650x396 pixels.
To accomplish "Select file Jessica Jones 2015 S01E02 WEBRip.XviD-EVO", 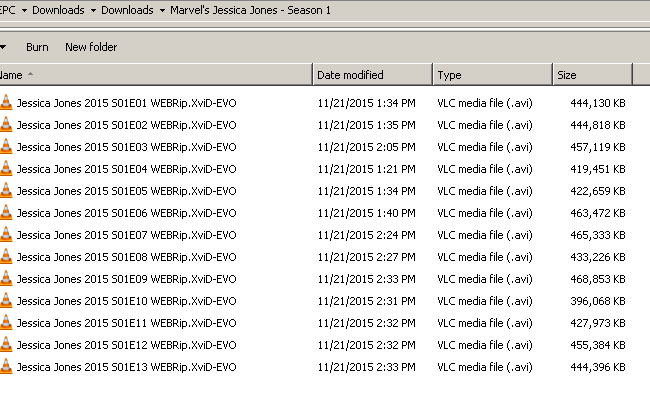I will [126, 125].
